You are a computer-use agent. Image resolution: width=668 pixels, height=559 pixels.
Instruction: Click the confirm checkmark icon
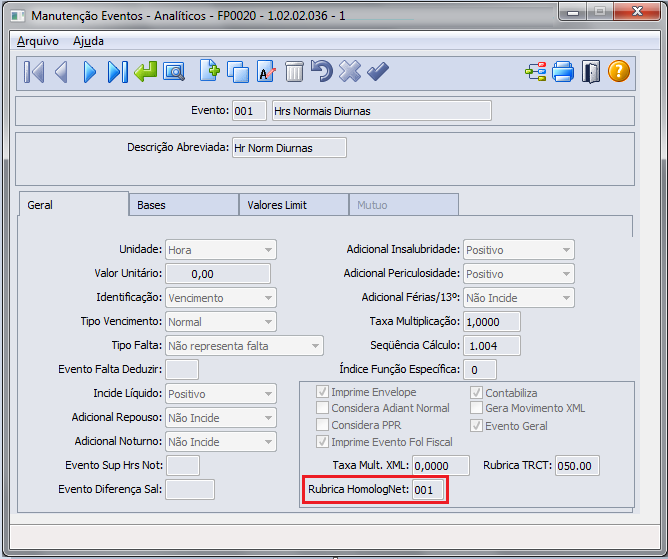pyautogui.click(x=378, y=72)
